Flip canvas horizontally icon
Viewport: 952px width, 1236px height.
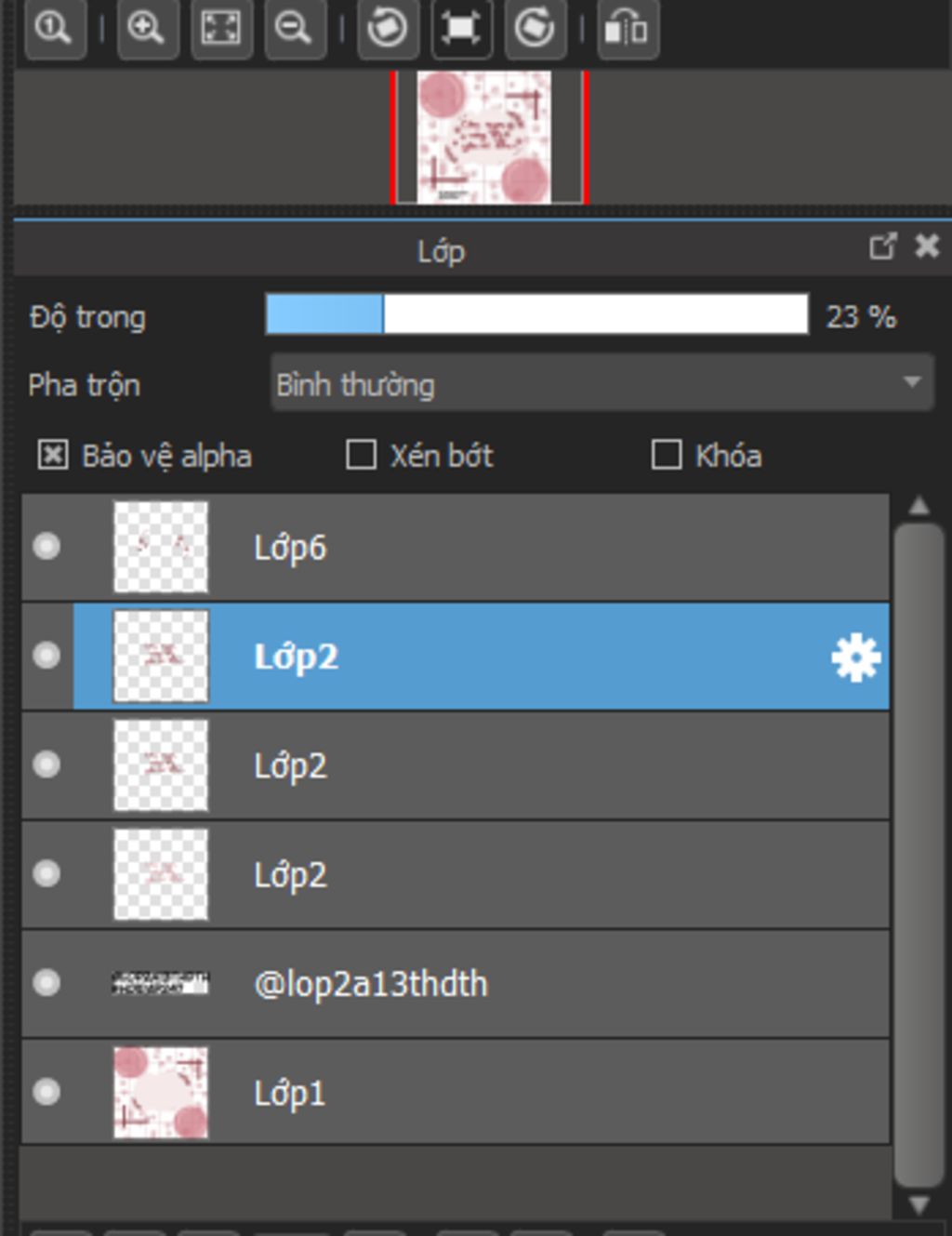tap(628, 29)
